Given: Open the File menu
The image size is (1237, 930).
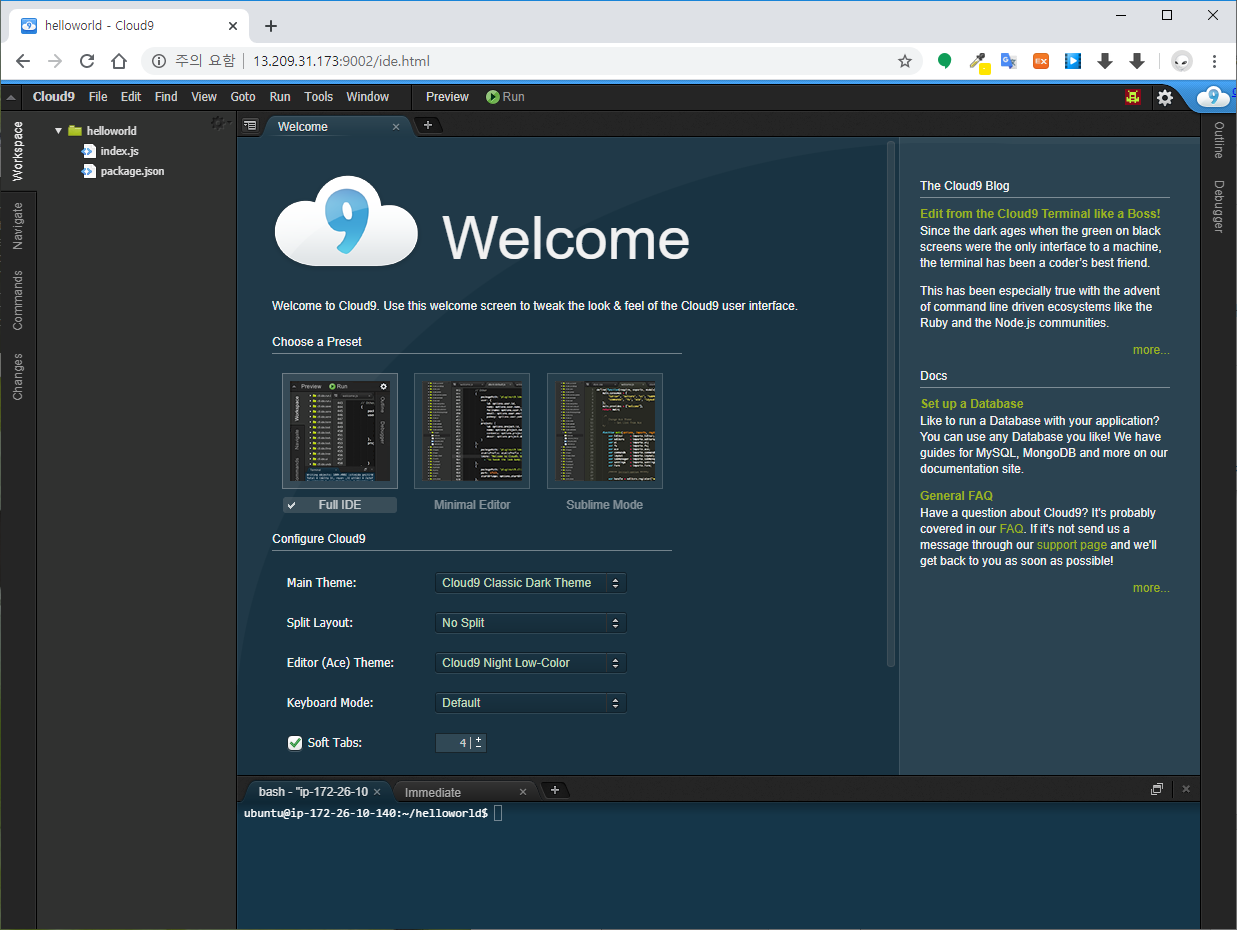Looking at the screenshot, I should click(98, 97).
